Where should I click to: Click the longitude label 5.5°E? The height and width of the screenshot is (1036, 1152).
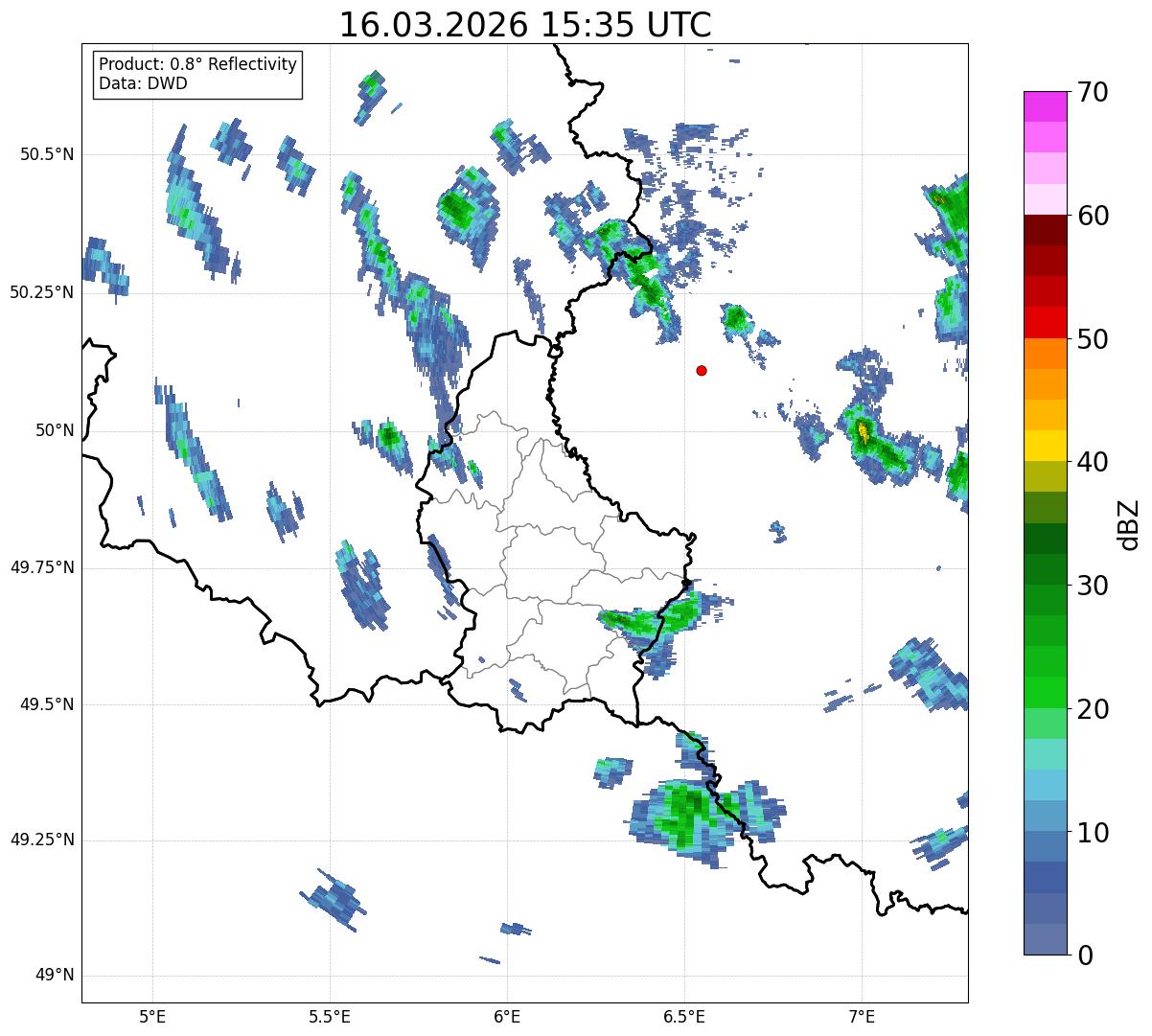pyautogui.click(x=330, y=1016)
